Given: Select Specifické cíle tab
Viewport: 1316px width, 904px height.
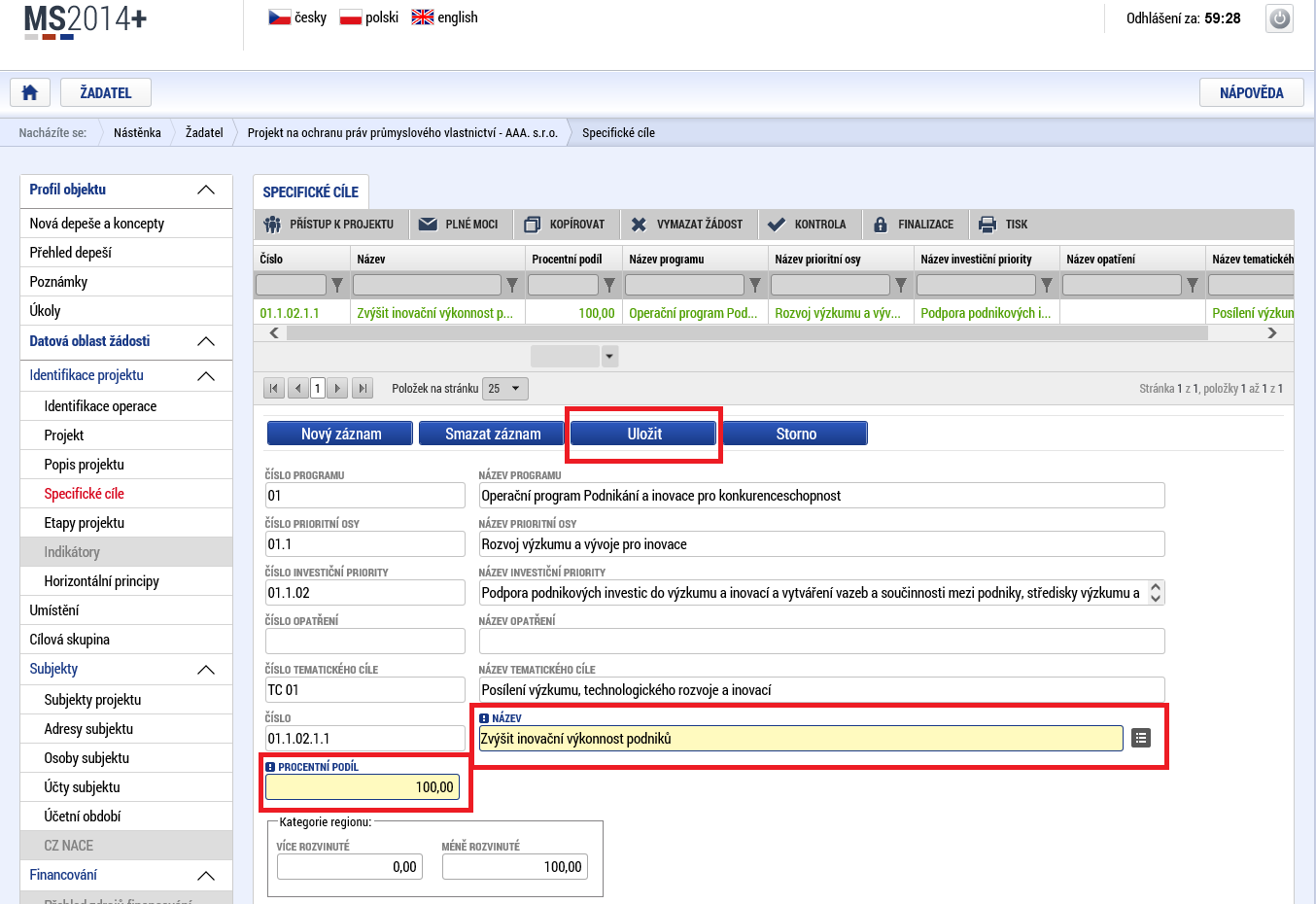Looking at the screenshot, I should point(311,191).
